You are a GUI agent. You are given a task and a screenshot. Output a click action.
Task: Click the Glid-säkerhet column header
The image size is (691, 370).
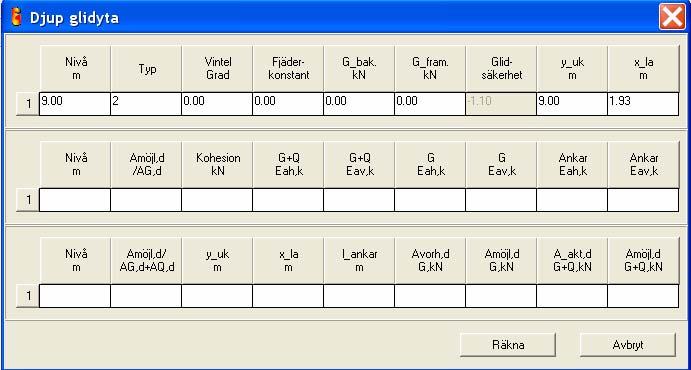tap(501, 69)
